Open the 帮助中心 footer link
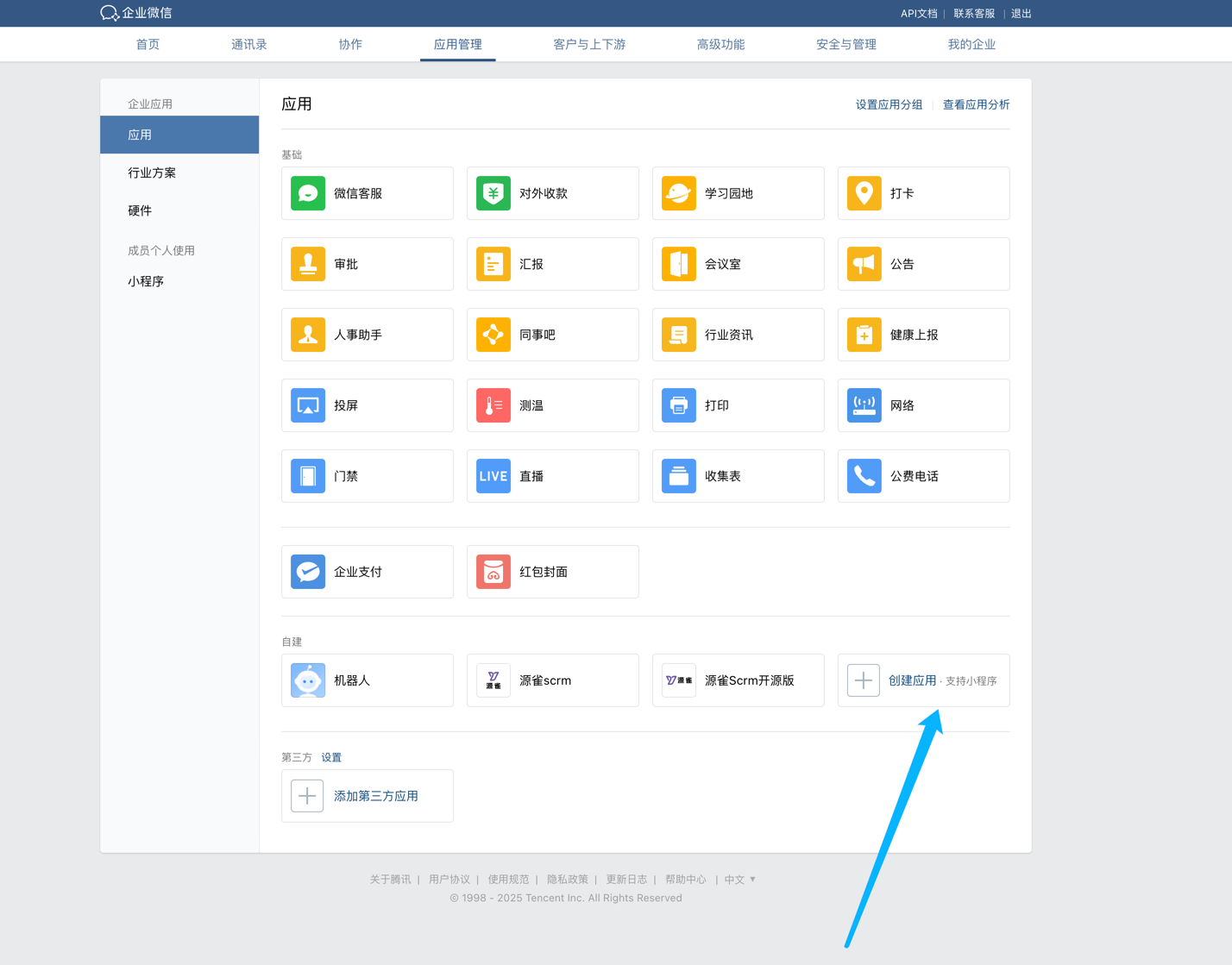This screenshot has width=1232, height=965. (686, 880)
